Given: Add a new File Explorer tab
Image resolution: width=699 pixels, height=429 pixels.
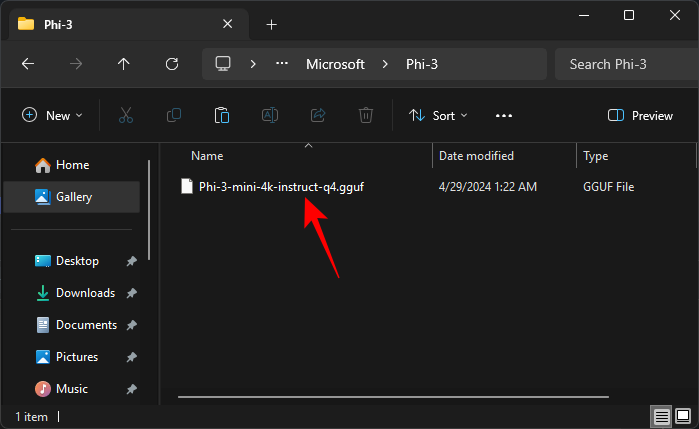Looking at the screenshot, I should click(271, 25).
